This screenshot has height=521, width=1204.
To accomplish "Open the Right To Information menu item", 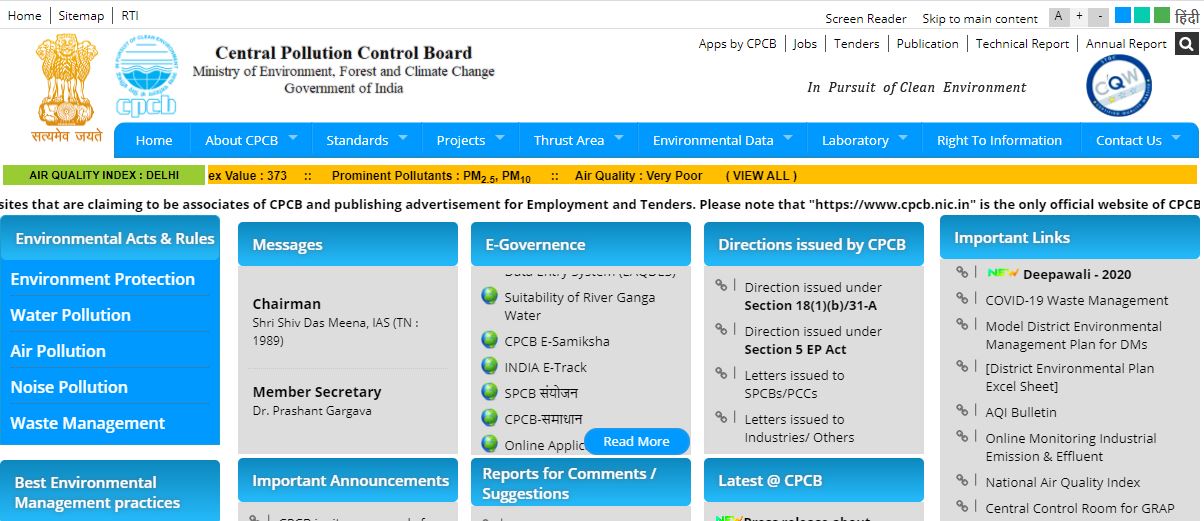I will pos(999,140).
